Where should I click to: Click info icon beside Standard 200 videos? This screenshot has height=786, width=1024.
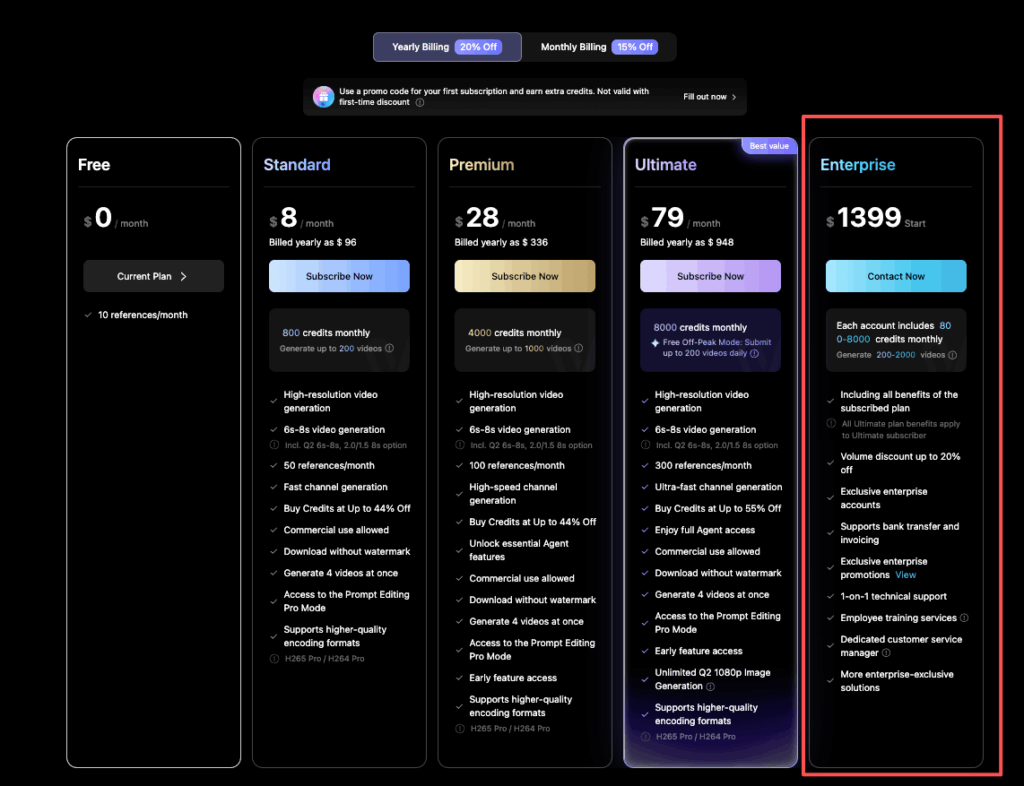click(x=389, y=348)
